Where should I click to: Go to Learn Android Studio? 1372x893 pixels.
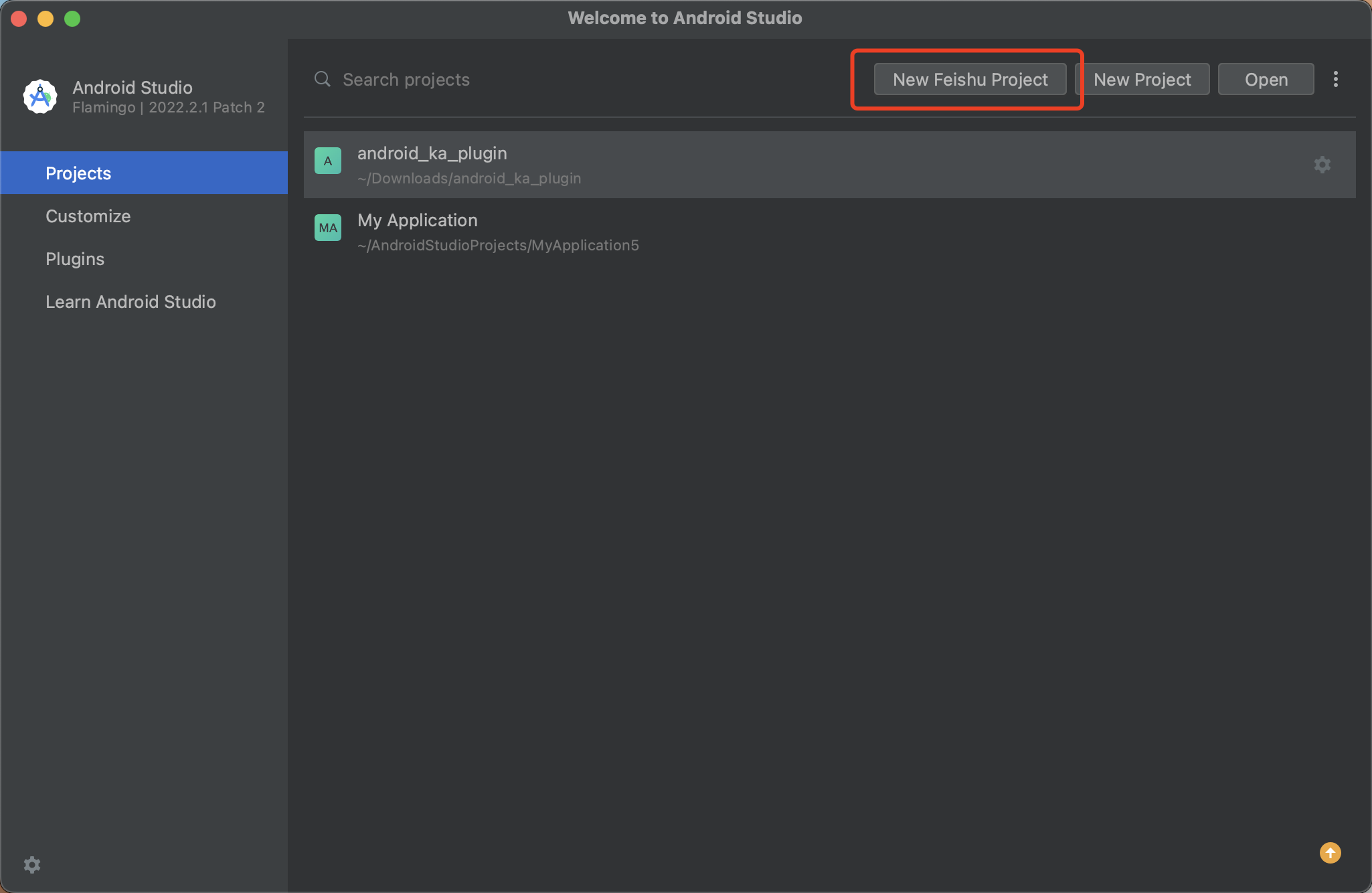[131, 302]
